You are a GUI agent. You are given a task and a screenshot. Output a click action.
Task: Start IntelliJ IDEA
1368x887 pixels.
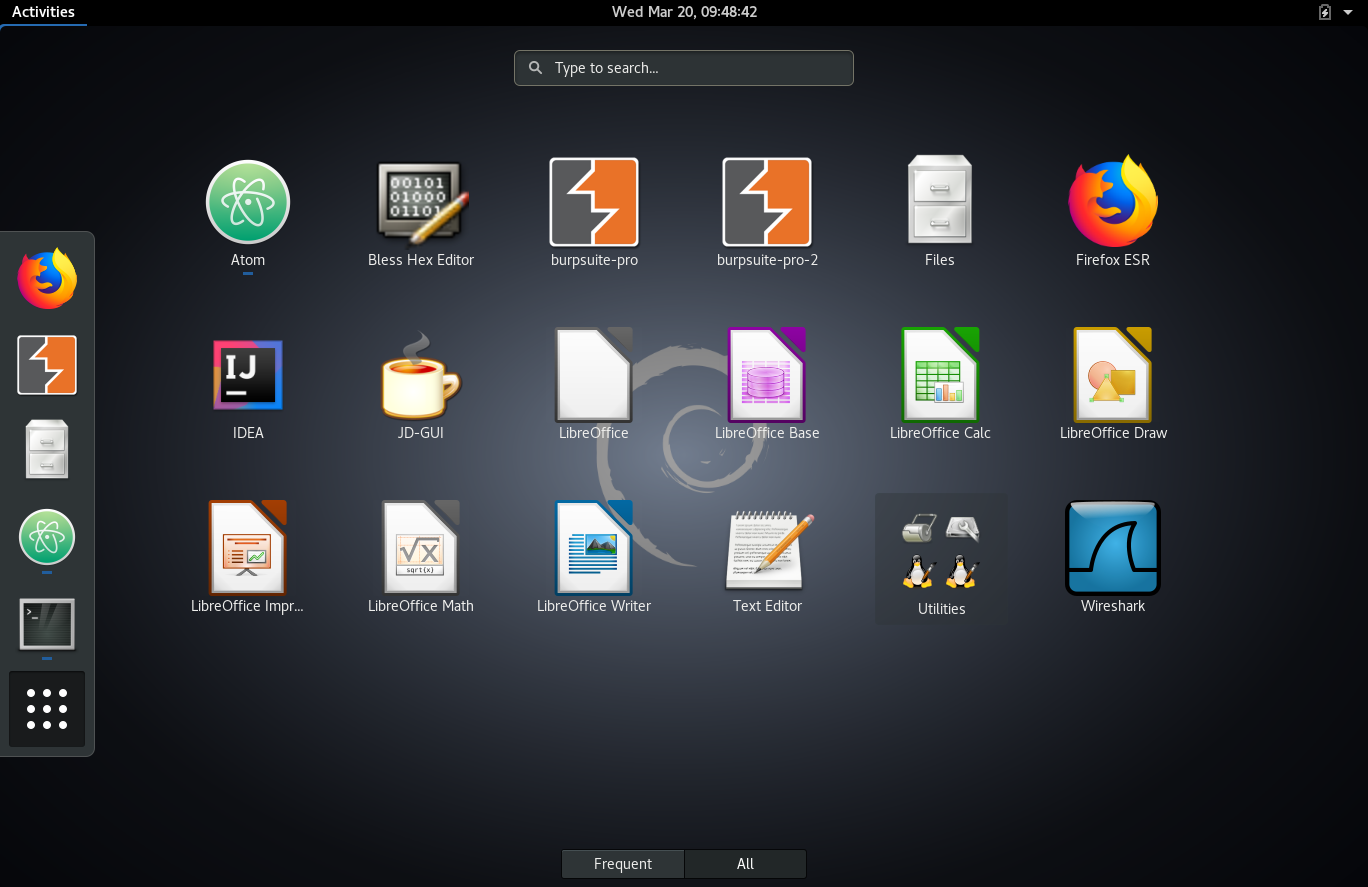(248, 376)
